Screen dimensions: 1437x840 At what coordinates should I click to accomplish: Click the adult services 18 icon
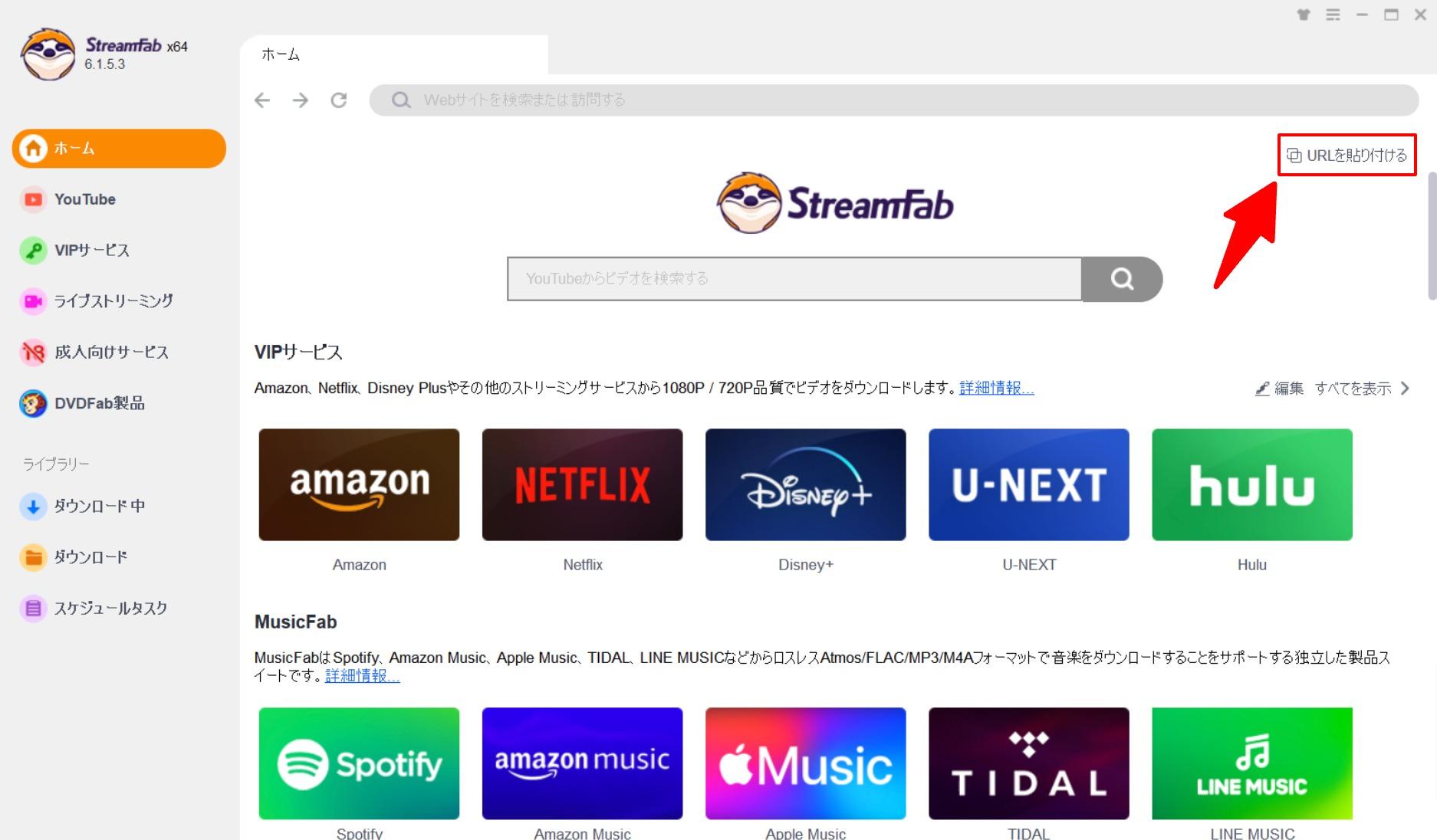pyautogui.click(x=33, y=353)
